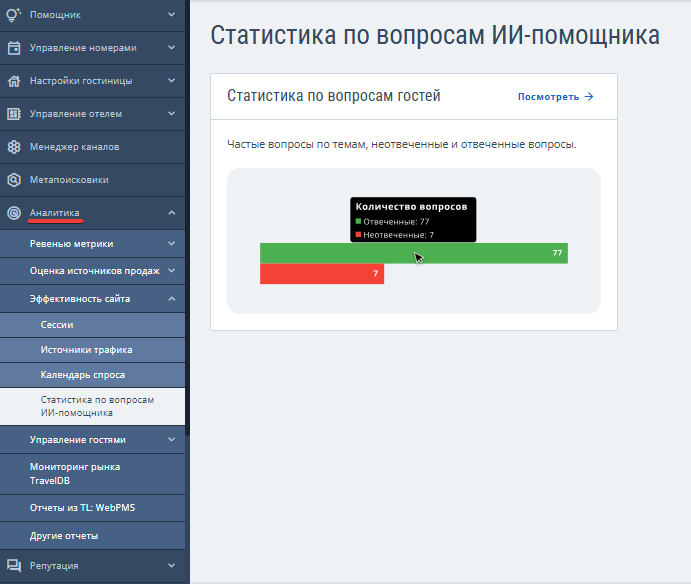This screenshot has width=691, height=584.
Task: Select the Аналитика menu label
Action: coord(55,213)
